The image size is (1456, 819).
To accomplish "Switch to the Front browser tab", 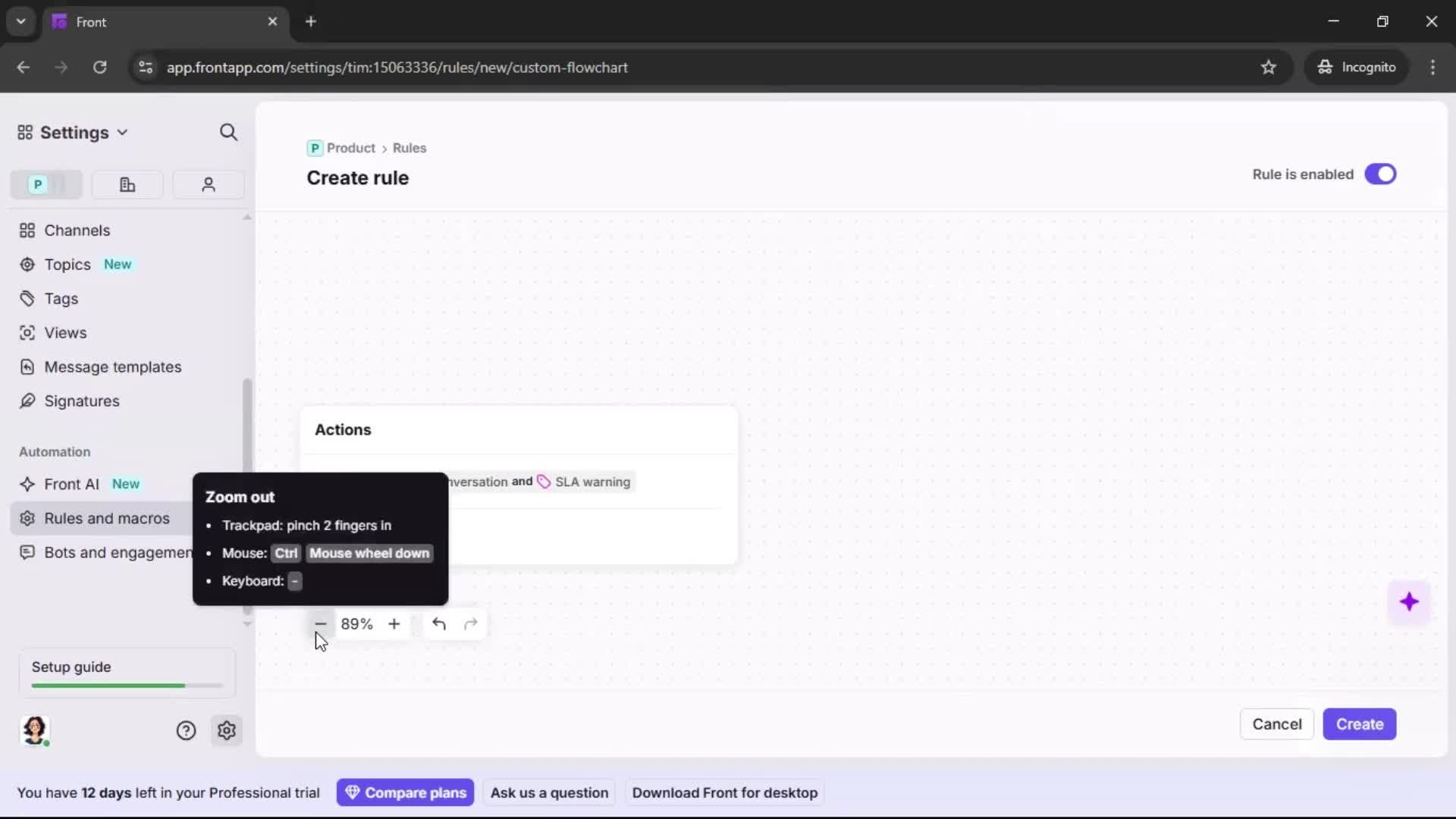I will (114, 22).
